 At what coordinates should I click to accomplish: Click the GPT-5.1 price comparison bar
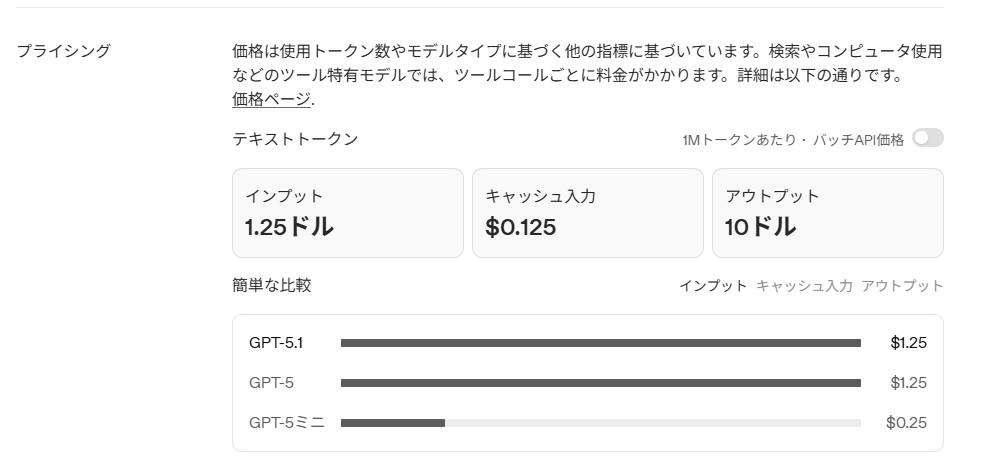point(600,343)
